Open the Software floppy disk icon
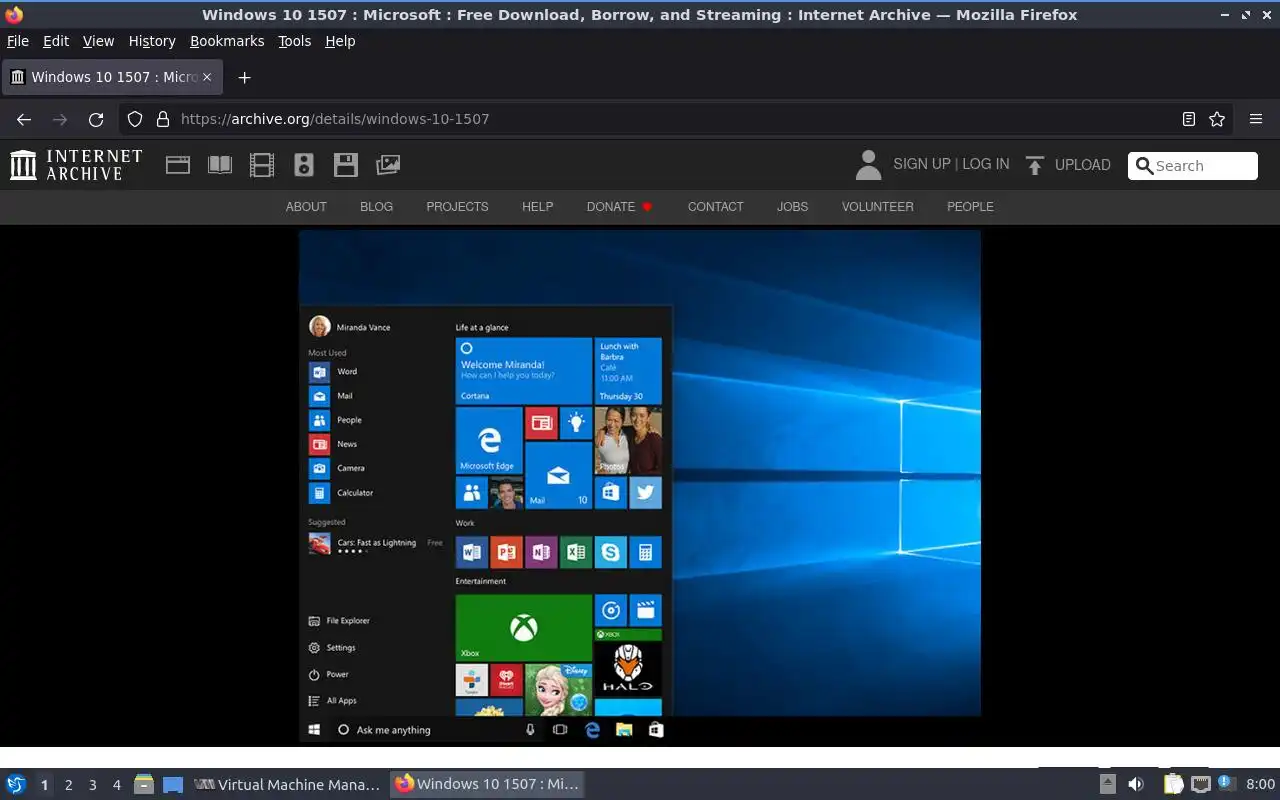The height and width of the screenshot is (800, 1280). point(346,165)
